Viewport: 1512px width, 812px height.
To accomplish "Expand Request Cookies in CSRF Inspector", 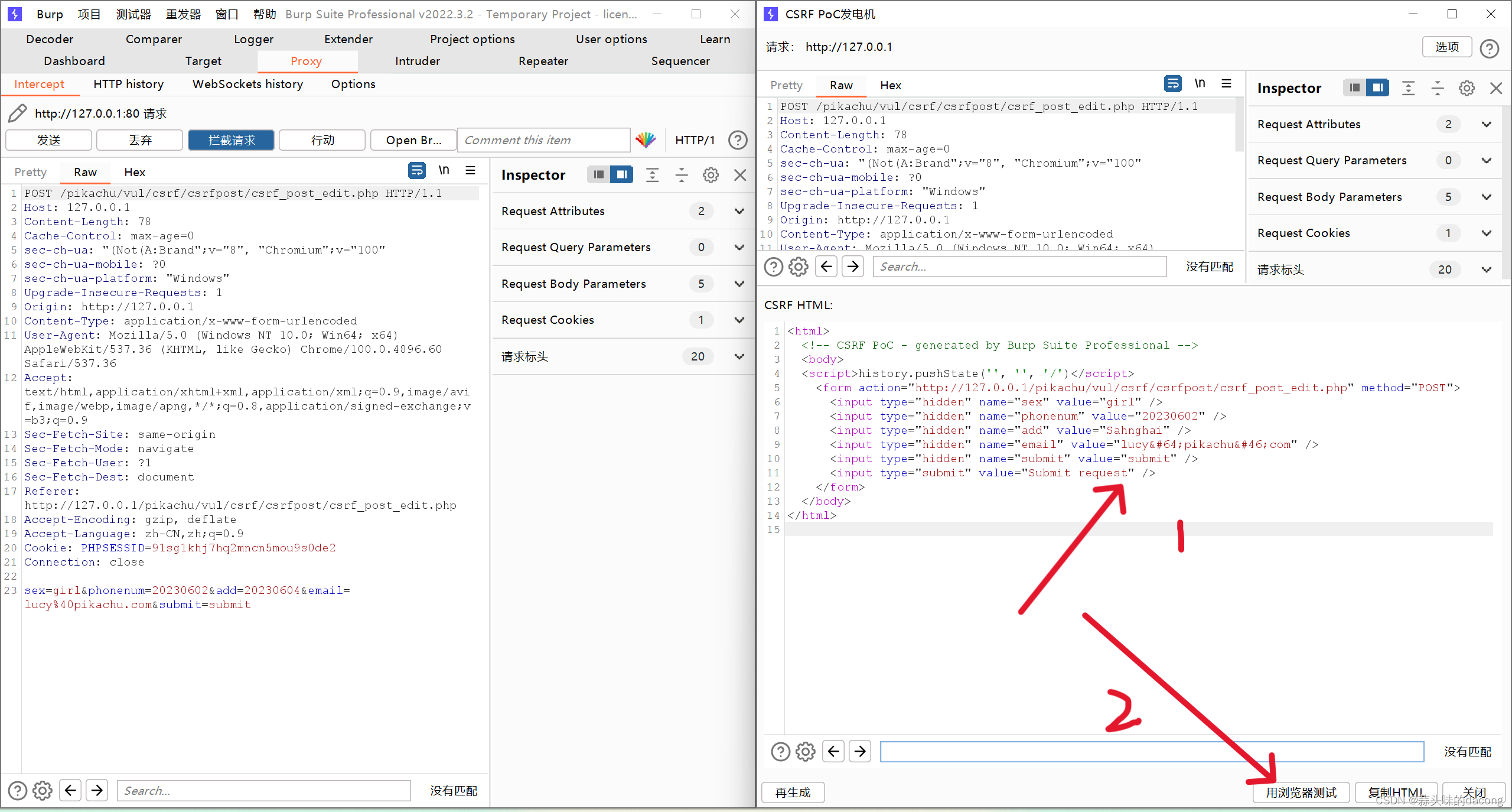I will pos(1487,233).
